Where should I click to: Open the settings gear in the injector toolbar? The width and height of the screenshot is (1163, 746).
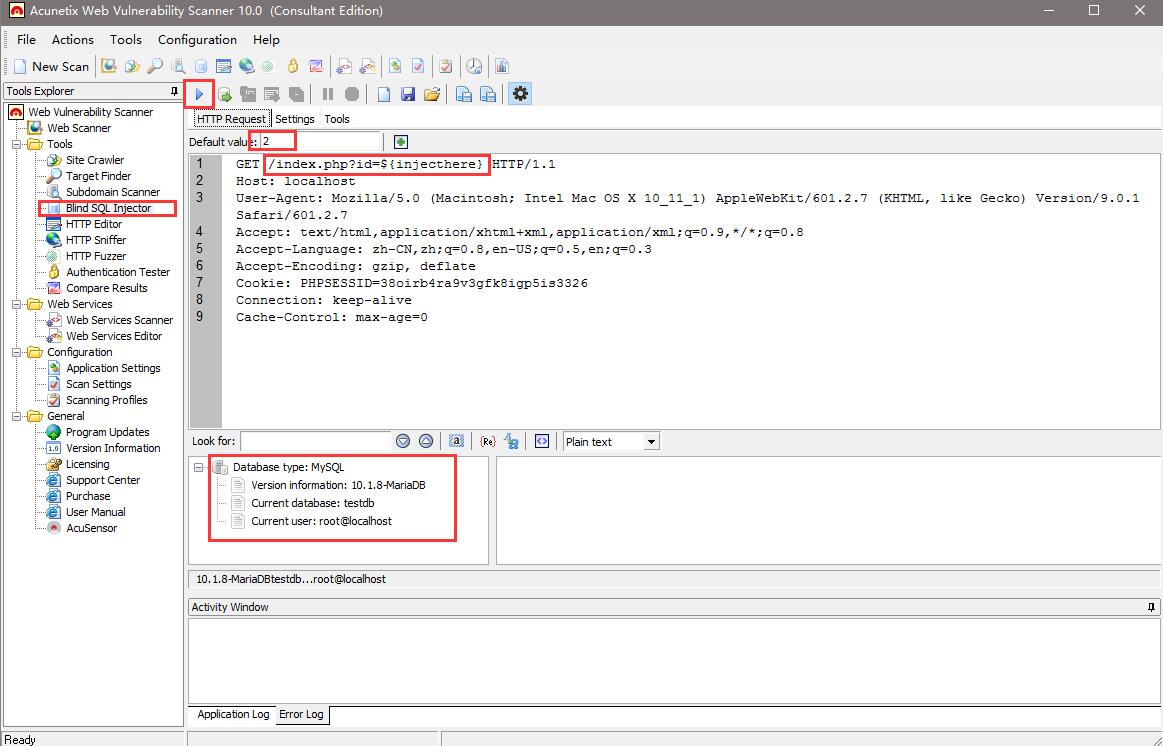(x=520, y=94)
